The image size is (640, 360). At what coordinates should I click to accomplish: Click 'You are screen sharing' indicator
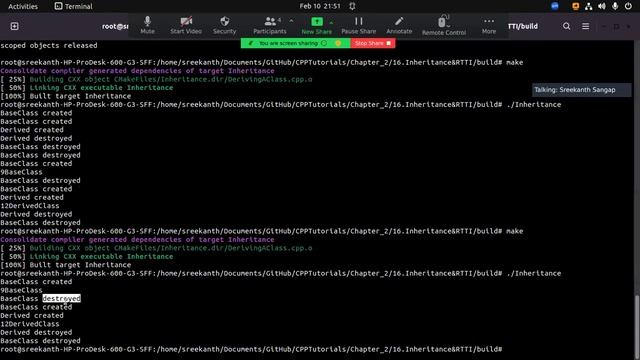click(296, 43)
